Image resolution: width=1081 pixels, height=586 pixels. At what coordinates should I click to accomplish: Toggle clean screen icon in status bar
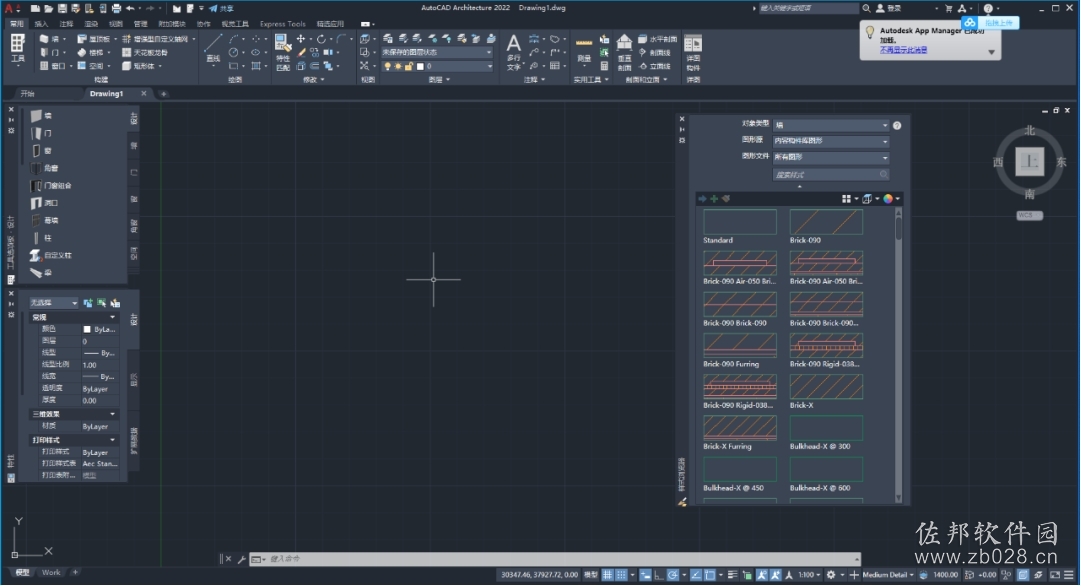1055,574
